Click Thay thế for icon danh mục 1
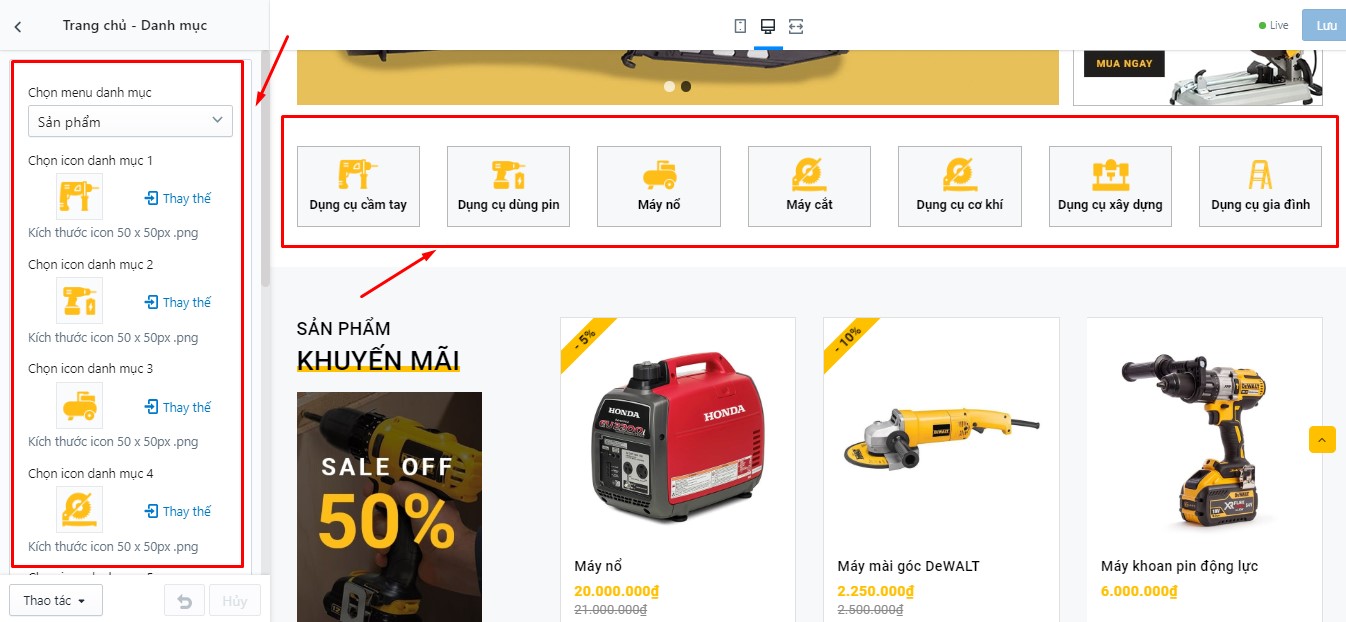 tap(178, 198)
